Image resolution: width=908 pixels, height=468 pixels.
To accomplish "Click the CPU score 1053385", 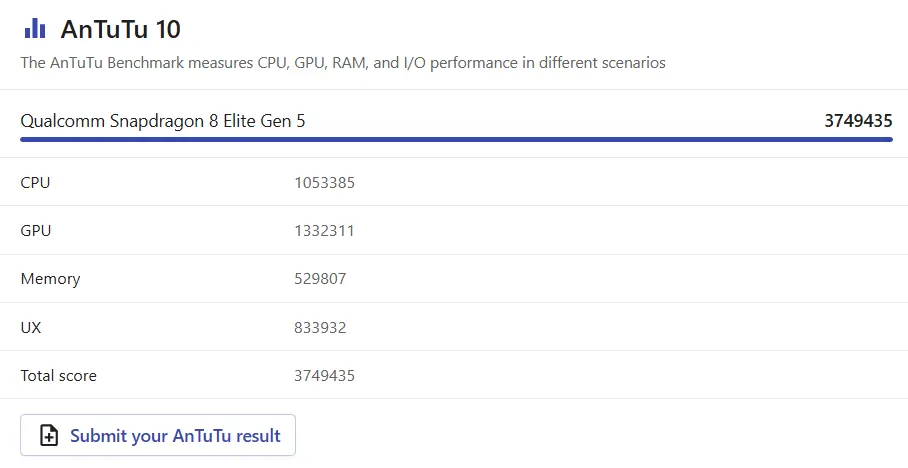I will point(324,182).
